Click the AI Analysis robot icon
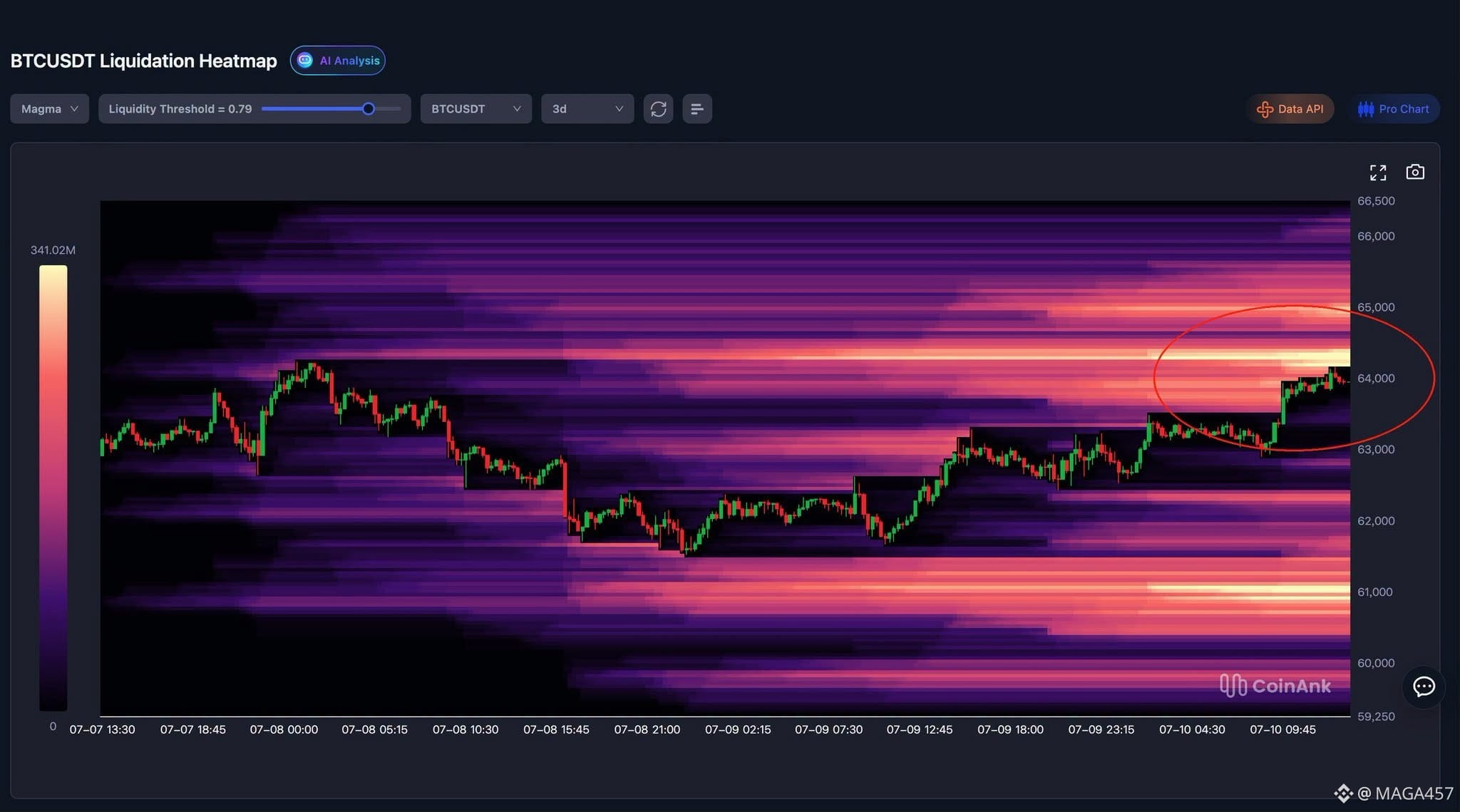The height and width of the screenshot is (812, 1460). [x=305, y=61]
